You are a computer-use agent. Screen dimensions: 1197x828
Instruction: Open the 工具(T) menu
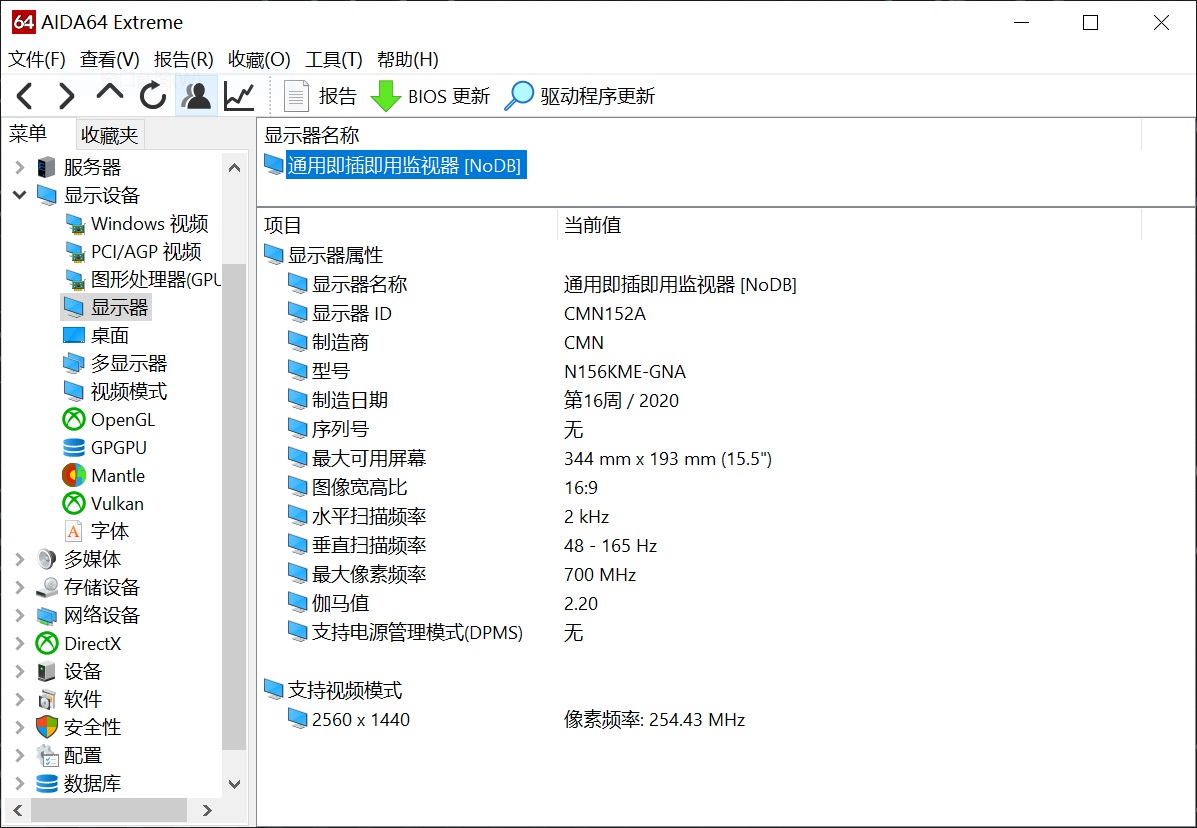334,60
